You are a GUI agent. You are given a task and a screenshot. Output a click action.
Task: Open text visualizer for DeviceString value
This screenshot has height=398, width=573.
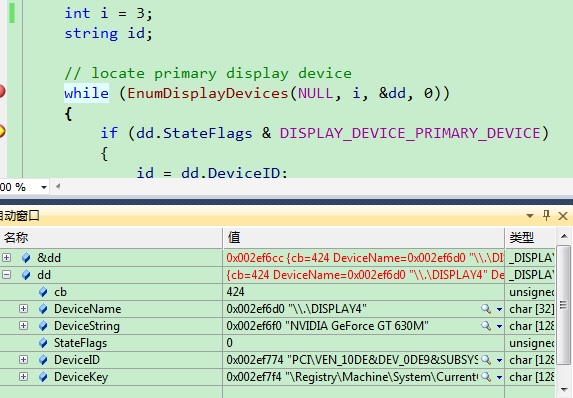(486, 326)
